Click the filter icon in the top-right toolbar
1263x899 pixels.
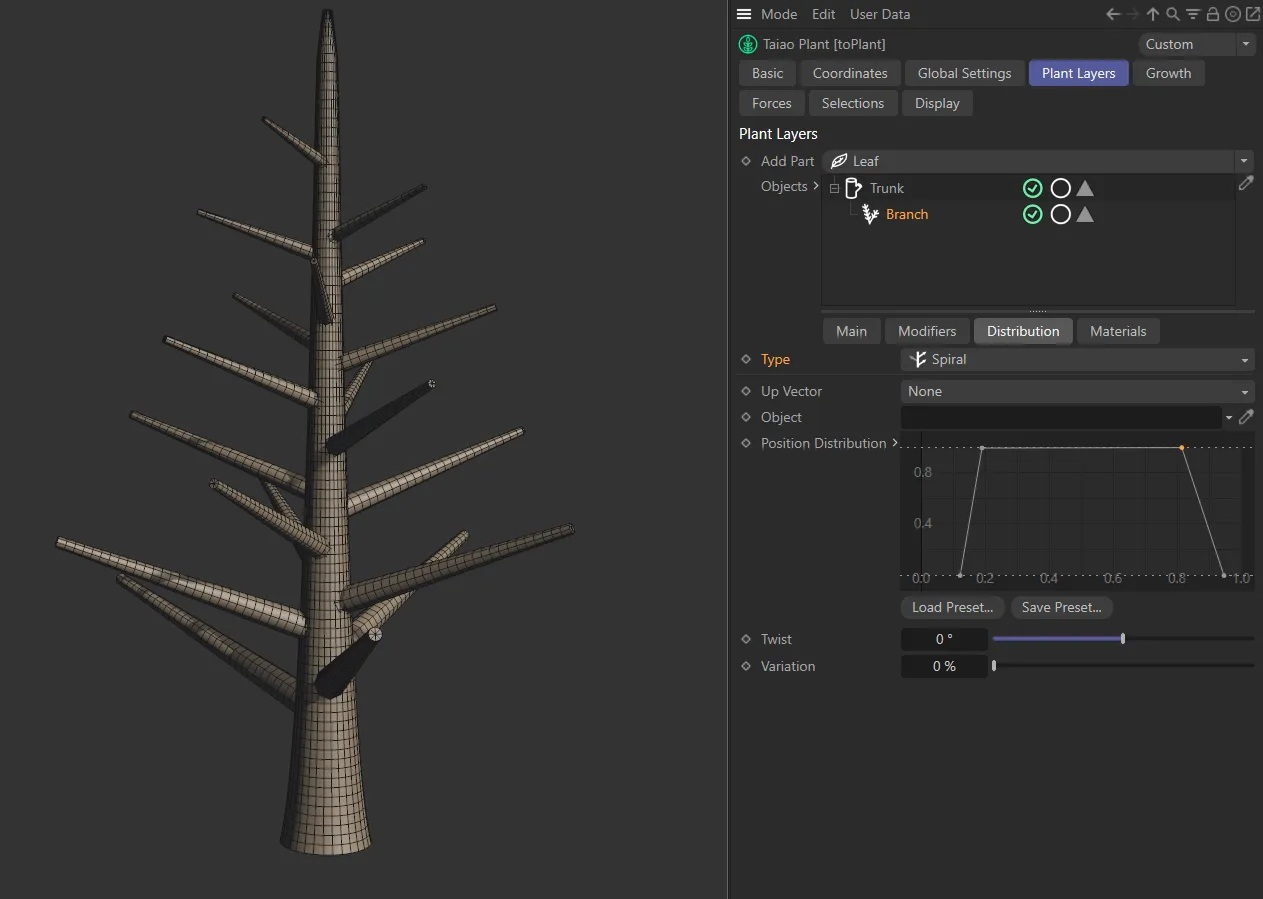[1192, 14]
